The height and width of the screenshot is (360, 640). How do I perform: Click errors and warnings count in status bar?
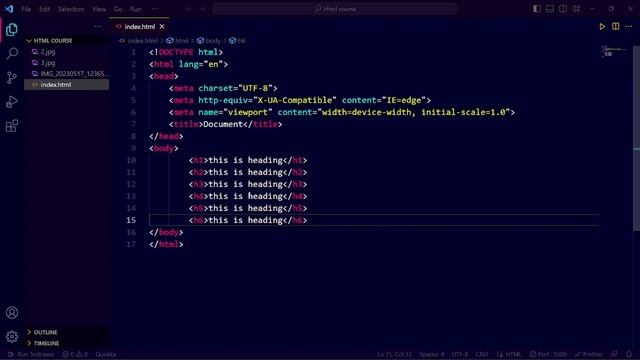(75, 354)
